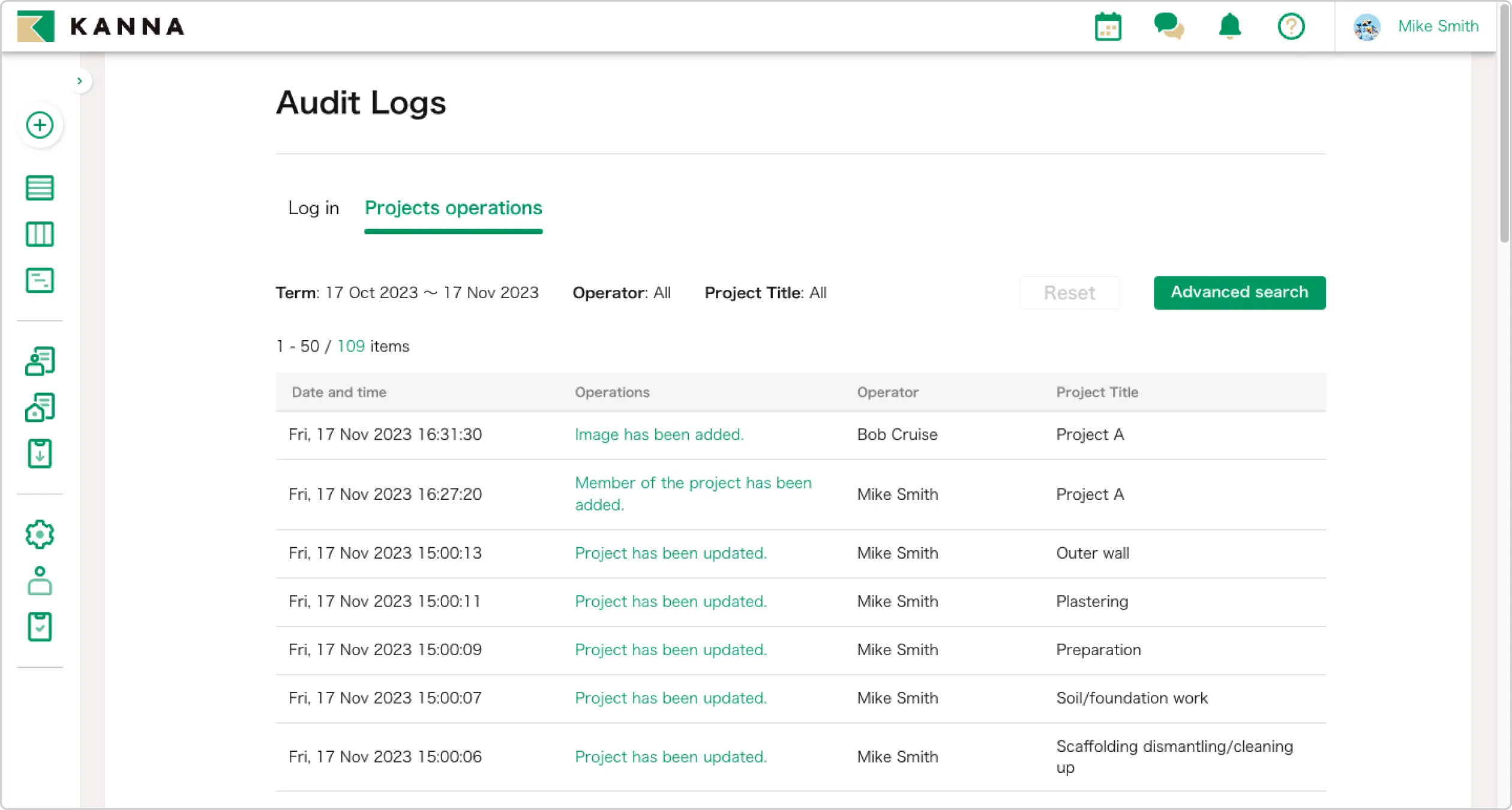Open the help question-mark icon

(1291, 26)
